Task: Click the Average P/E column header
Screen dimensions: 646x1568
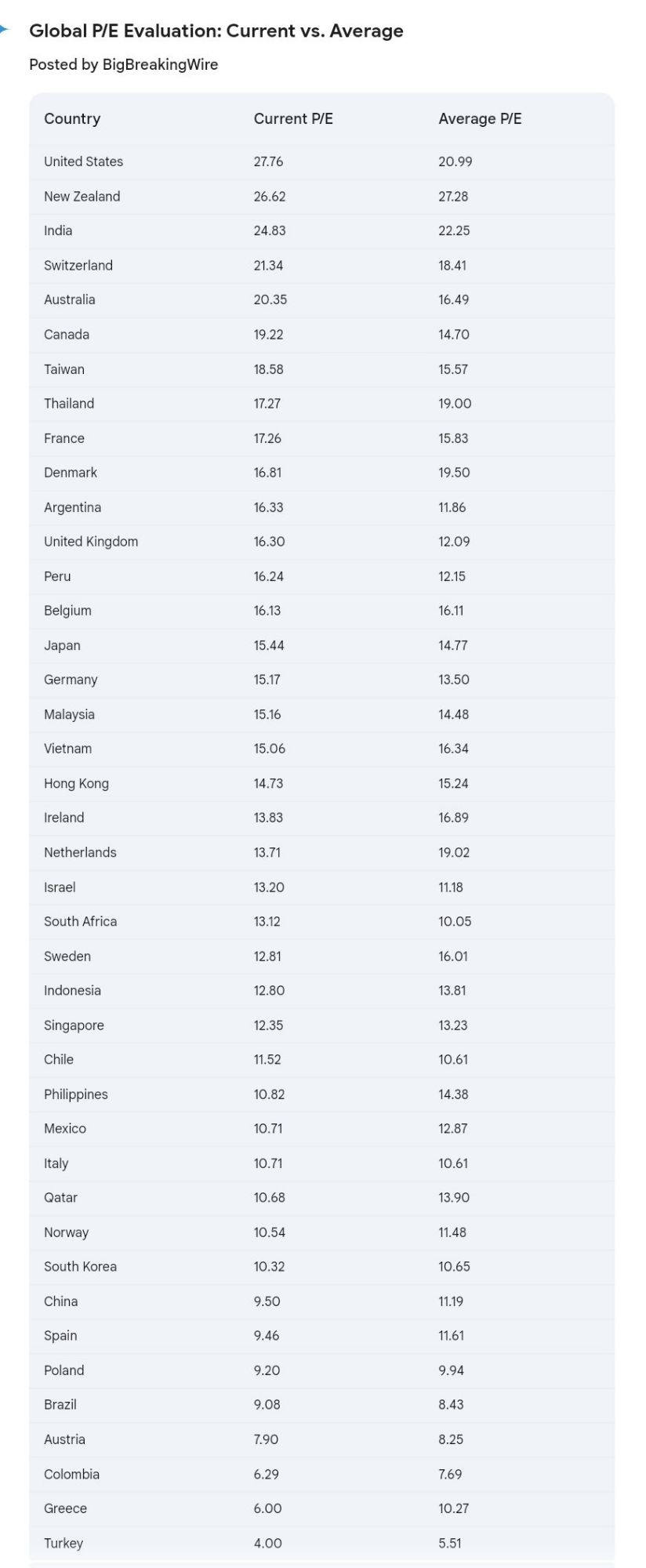Action: point(480,118)
